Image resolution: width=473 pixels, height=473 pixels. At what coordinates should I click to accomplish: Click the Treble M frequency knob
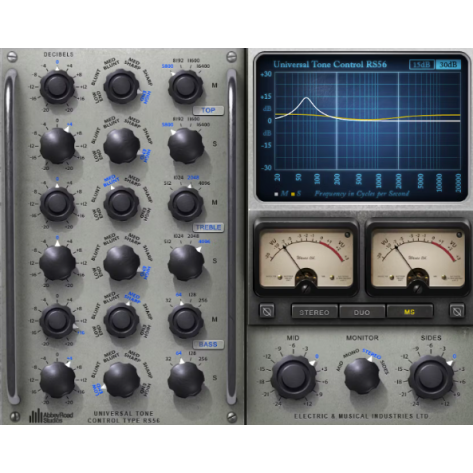click(186, 204)
